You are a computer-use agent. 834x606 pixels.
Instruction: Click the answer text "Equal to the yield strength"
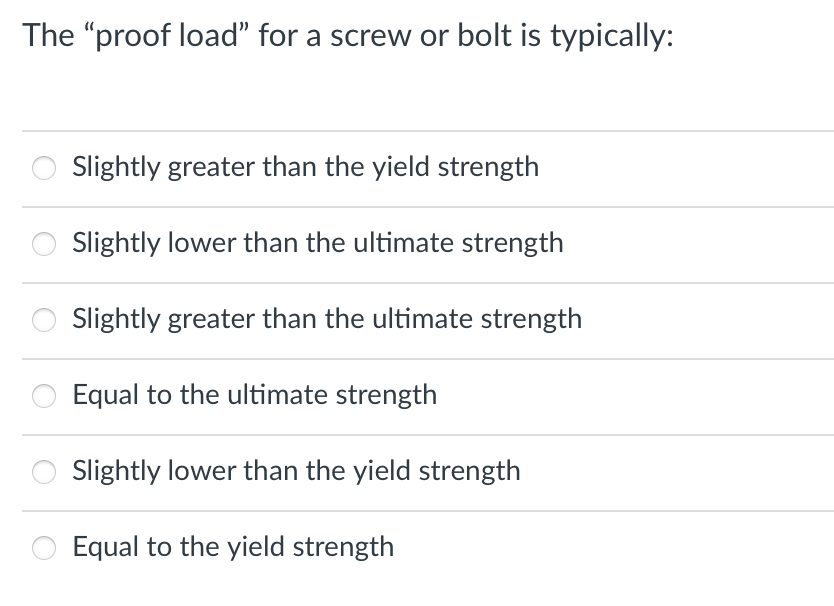click(x=233, y=548)
